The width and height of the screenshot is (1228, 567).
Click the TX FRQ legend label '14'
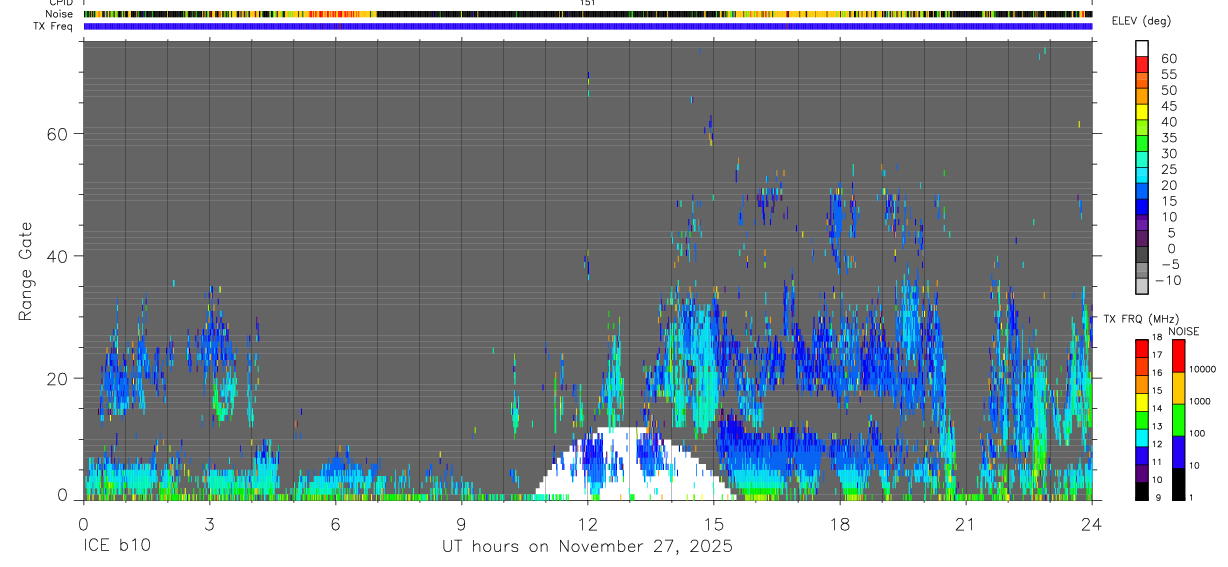point(1157,408)
